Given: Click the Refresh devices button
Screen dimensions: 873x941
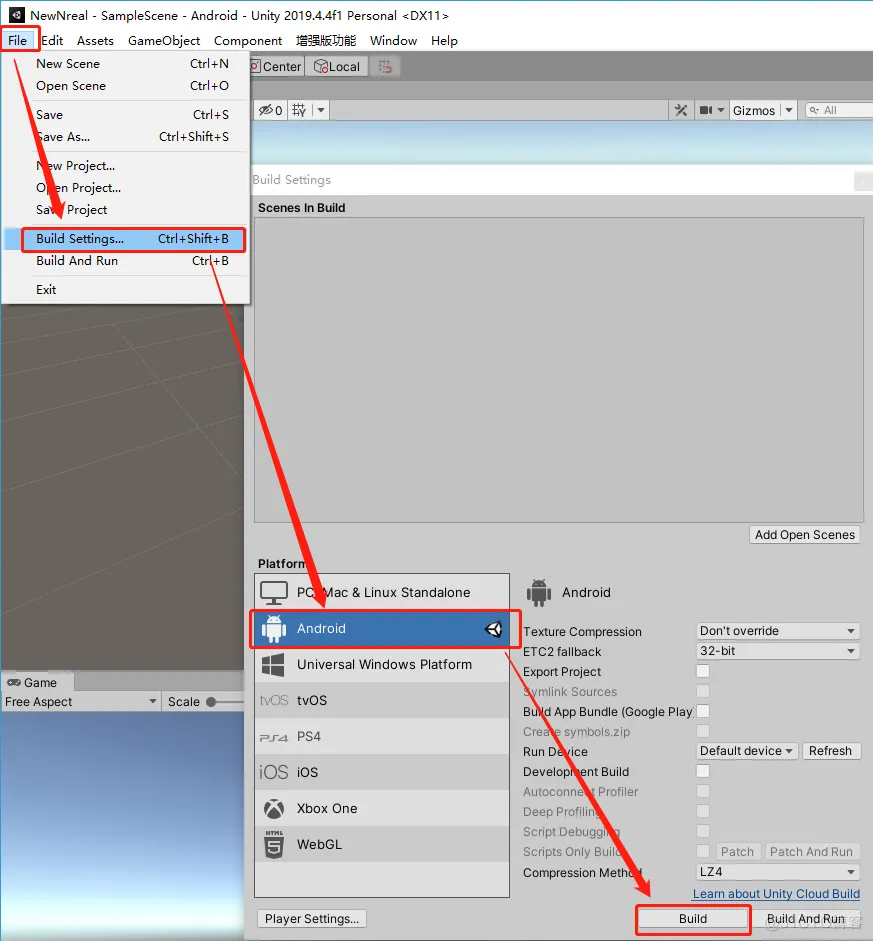Looking at the screenshot, I should tap(830, 751).
